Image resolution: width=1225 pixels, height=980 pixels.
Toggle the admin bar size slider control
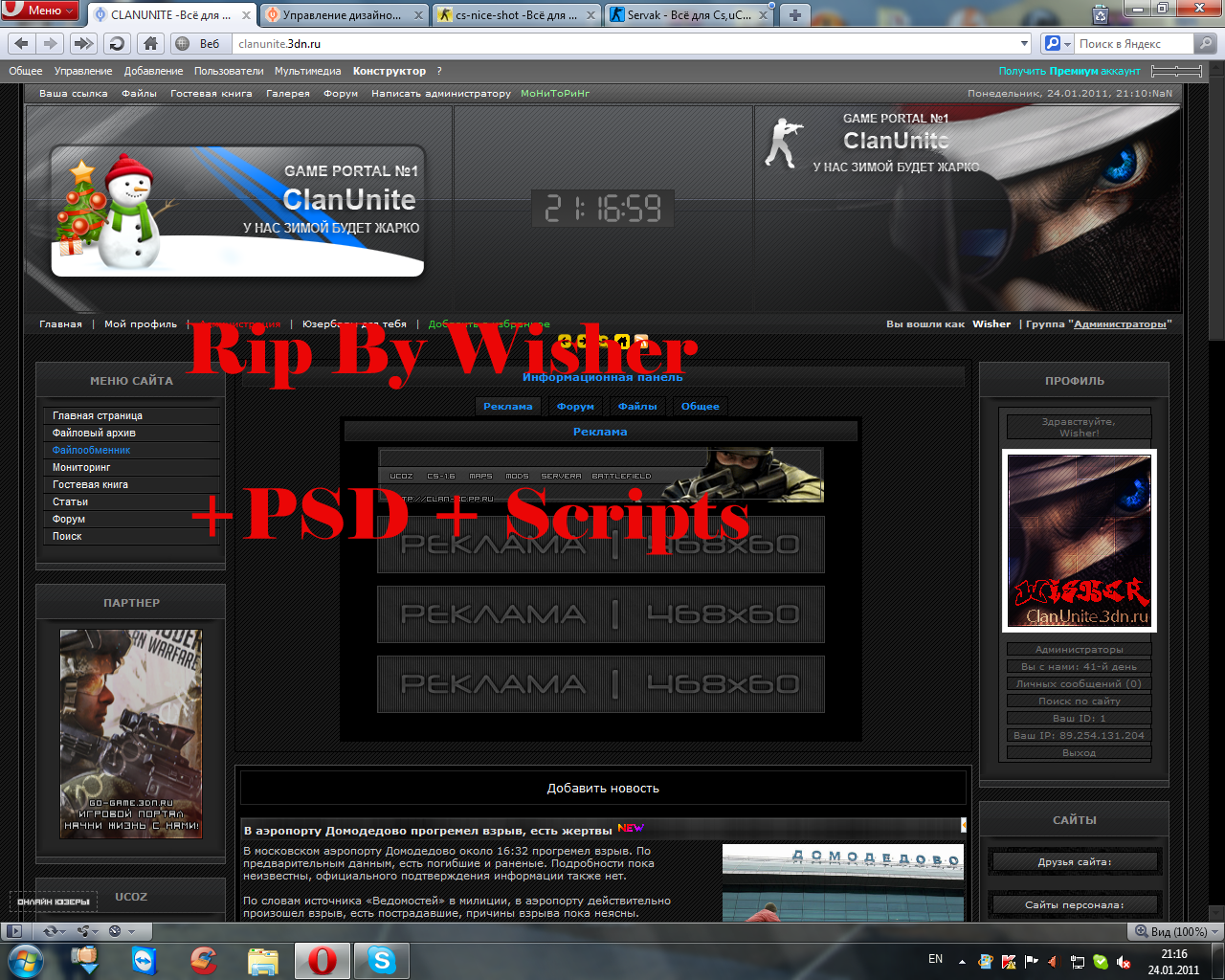[x=1176, y=71]
